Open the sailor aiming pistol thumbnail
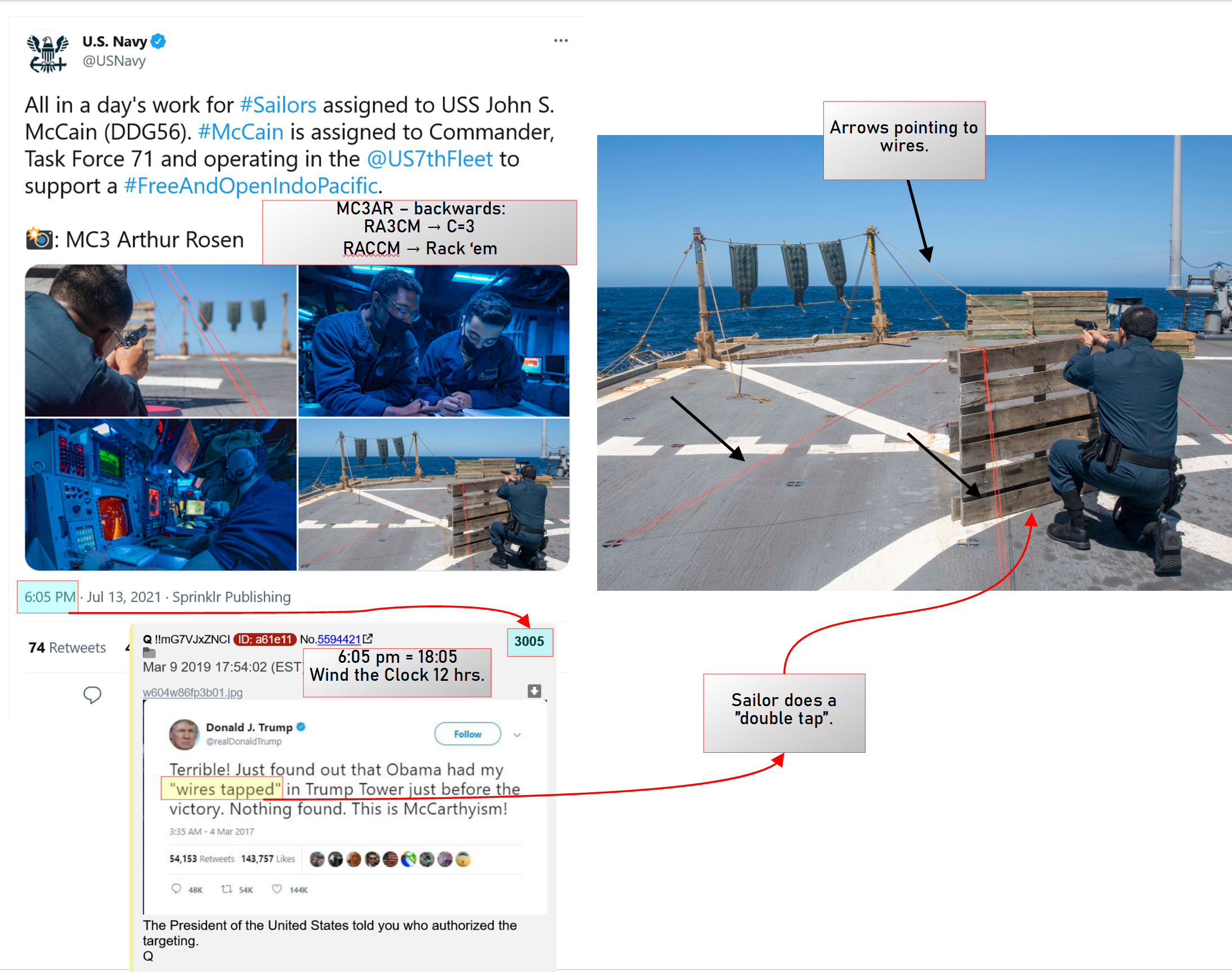 click(160, 340)
